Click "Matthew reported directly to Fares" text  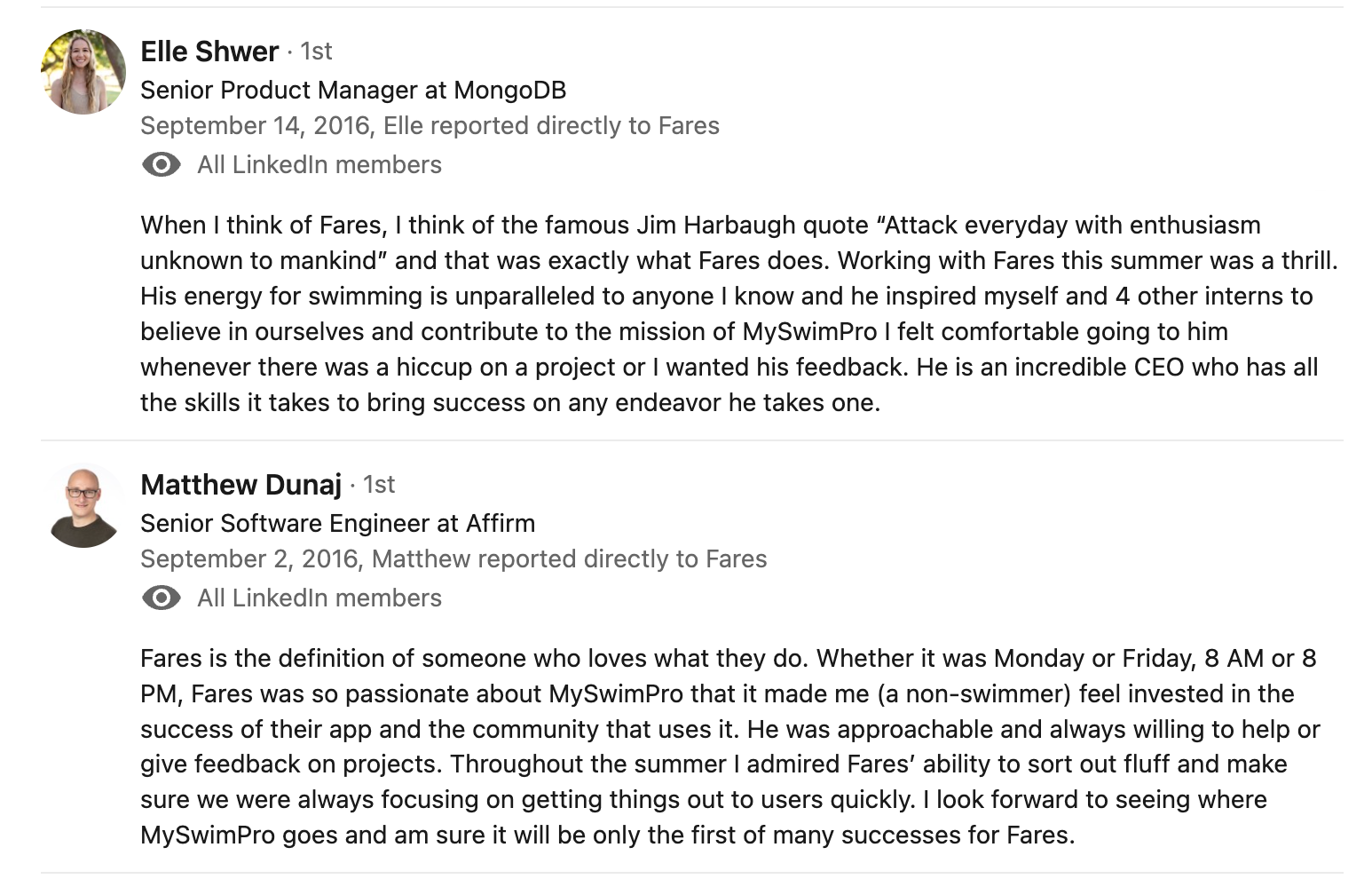(x=569, y=559)
